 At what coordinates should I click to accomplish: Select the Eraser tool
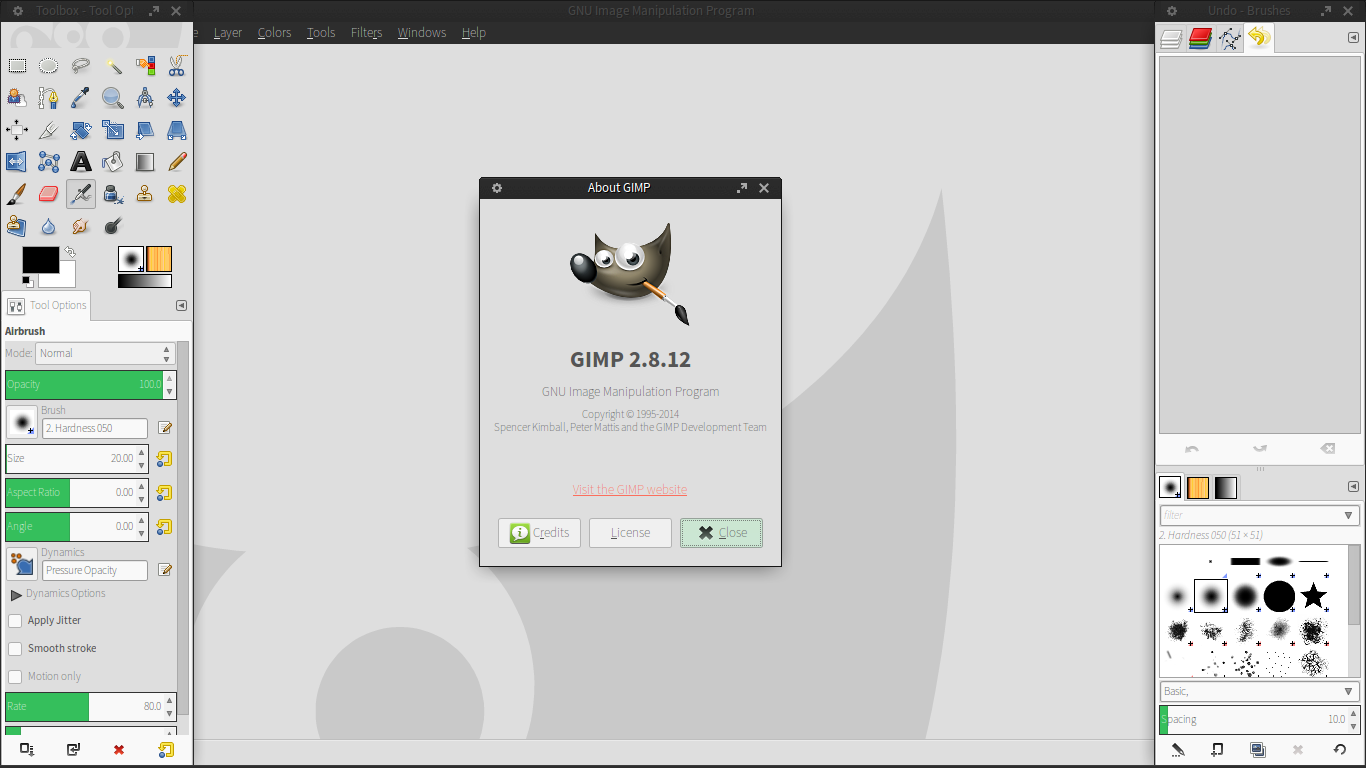(x=49, y=194)
